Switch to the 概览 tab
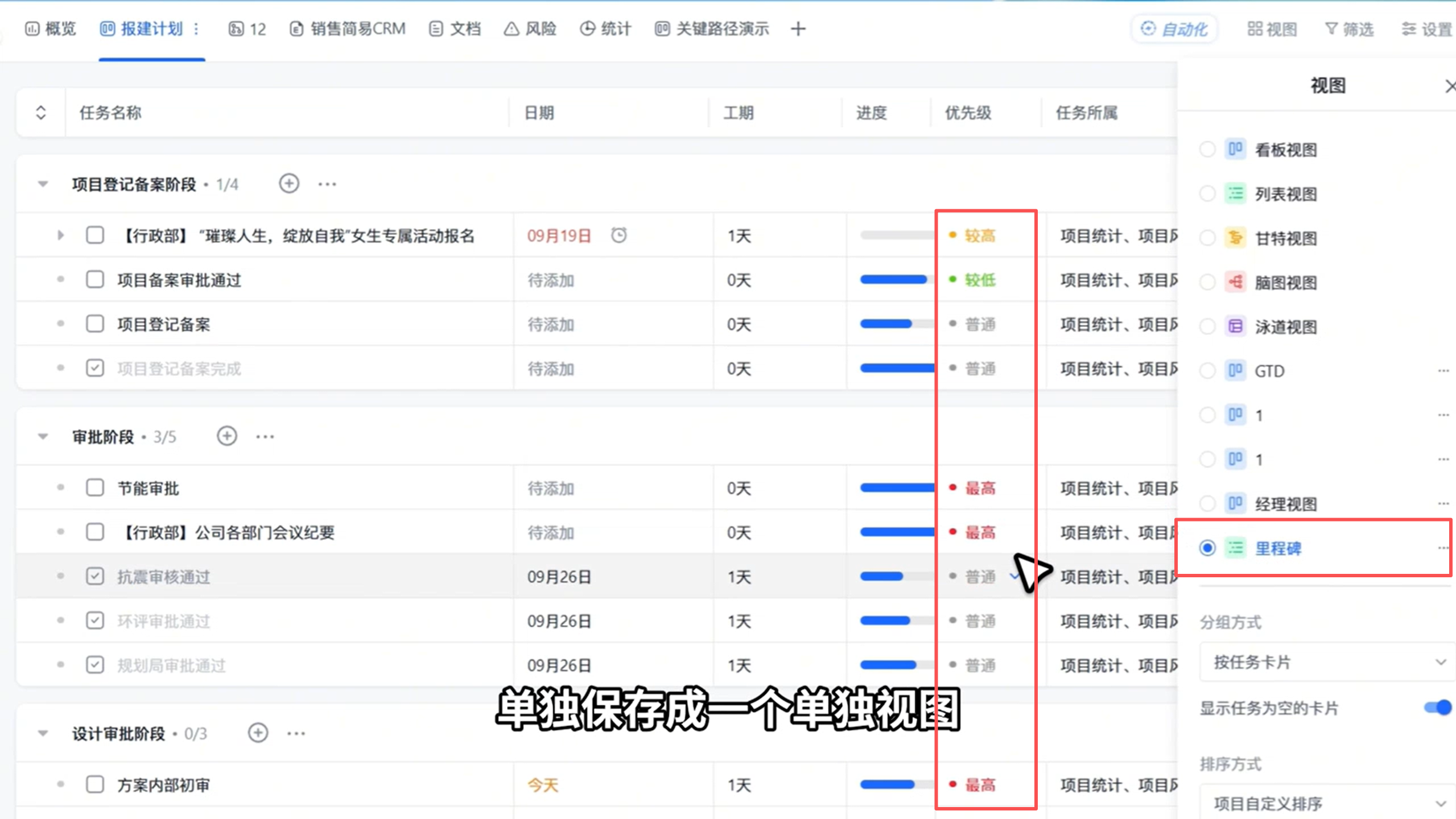The width and height of the screenshot is (1456, 819). pyautogui.click(x=51, y=29)
